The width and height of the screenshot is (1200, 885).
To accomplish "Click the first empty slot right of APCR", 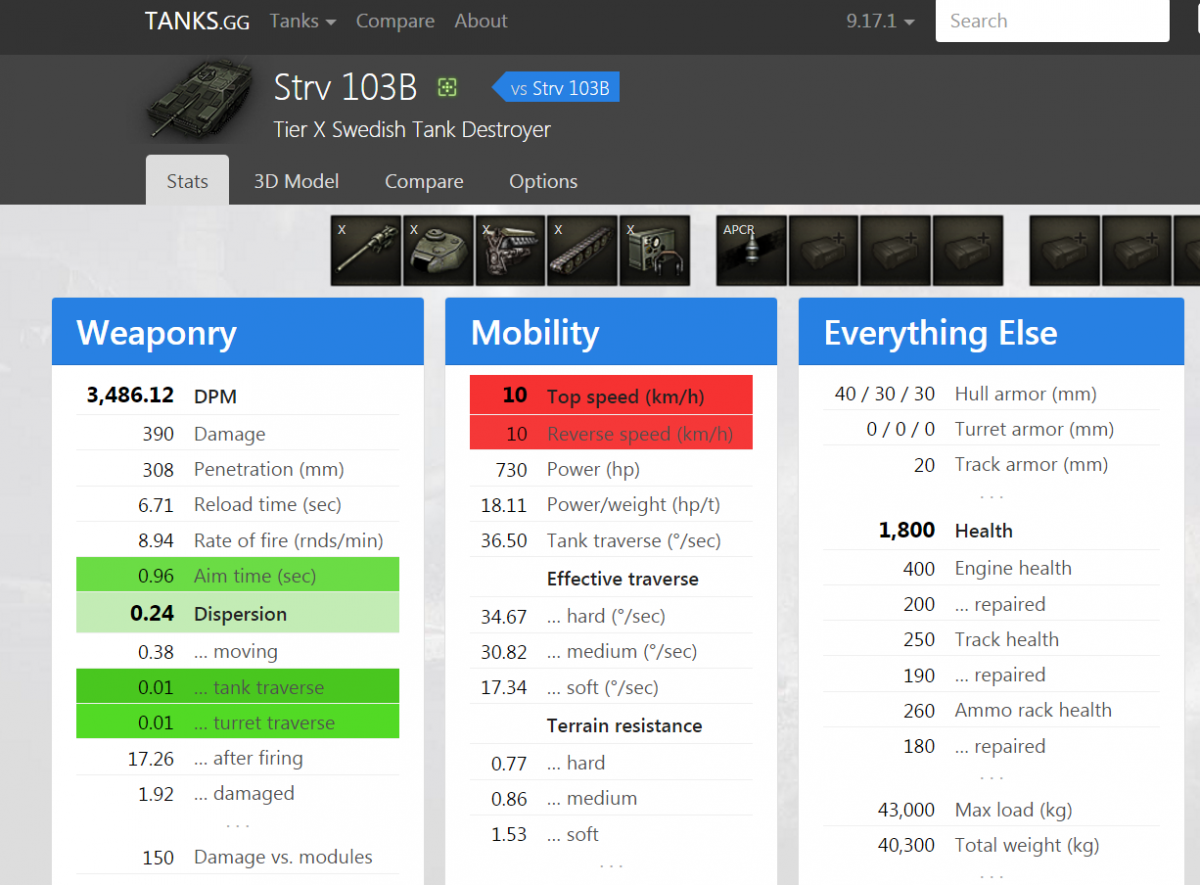I will pyautogui.click(x=824, y=251).
